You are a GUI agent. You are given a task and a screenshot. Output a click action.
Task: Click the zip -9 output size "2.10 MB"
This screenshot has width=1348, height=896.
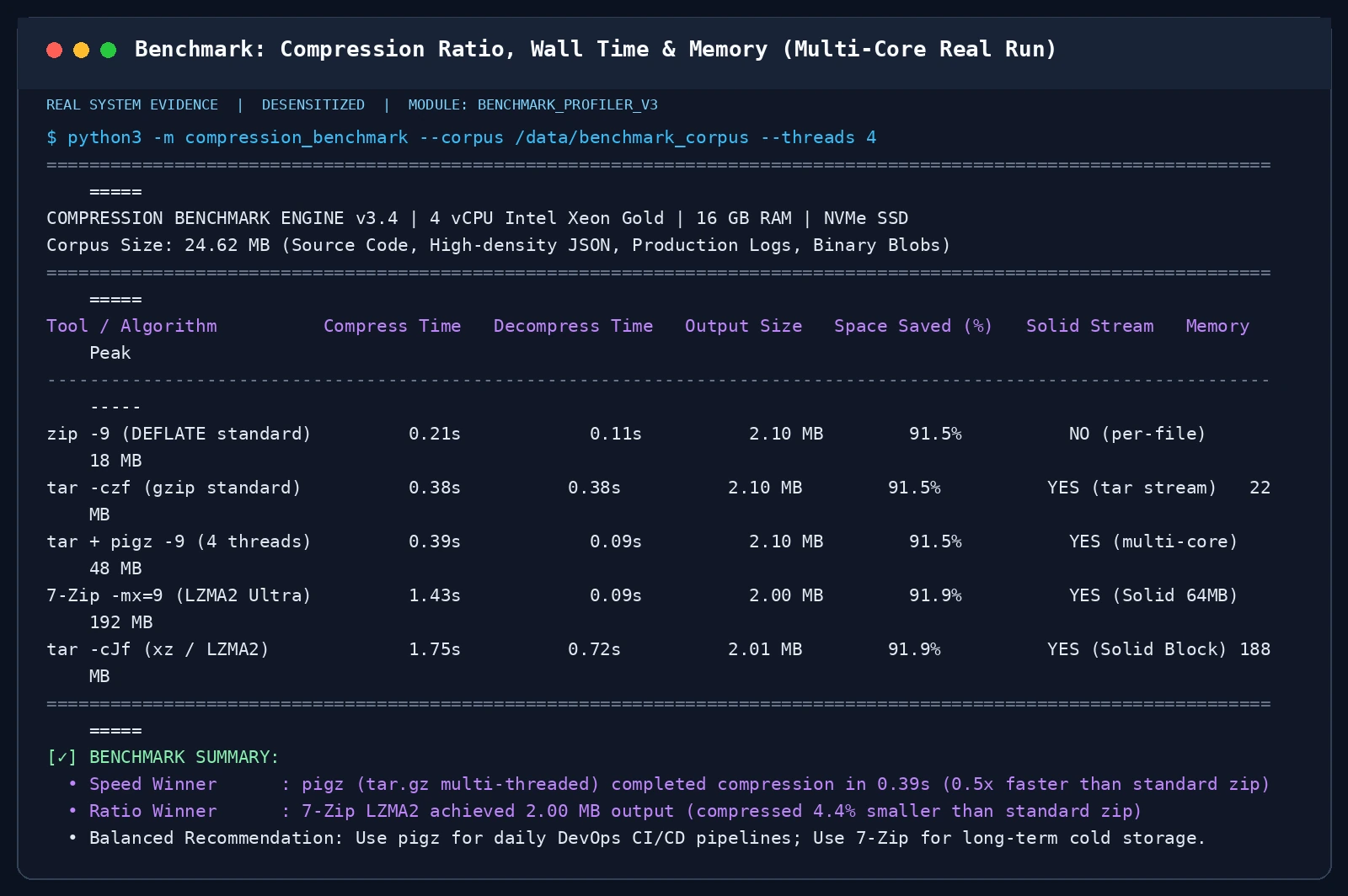[x=786, y=434]
